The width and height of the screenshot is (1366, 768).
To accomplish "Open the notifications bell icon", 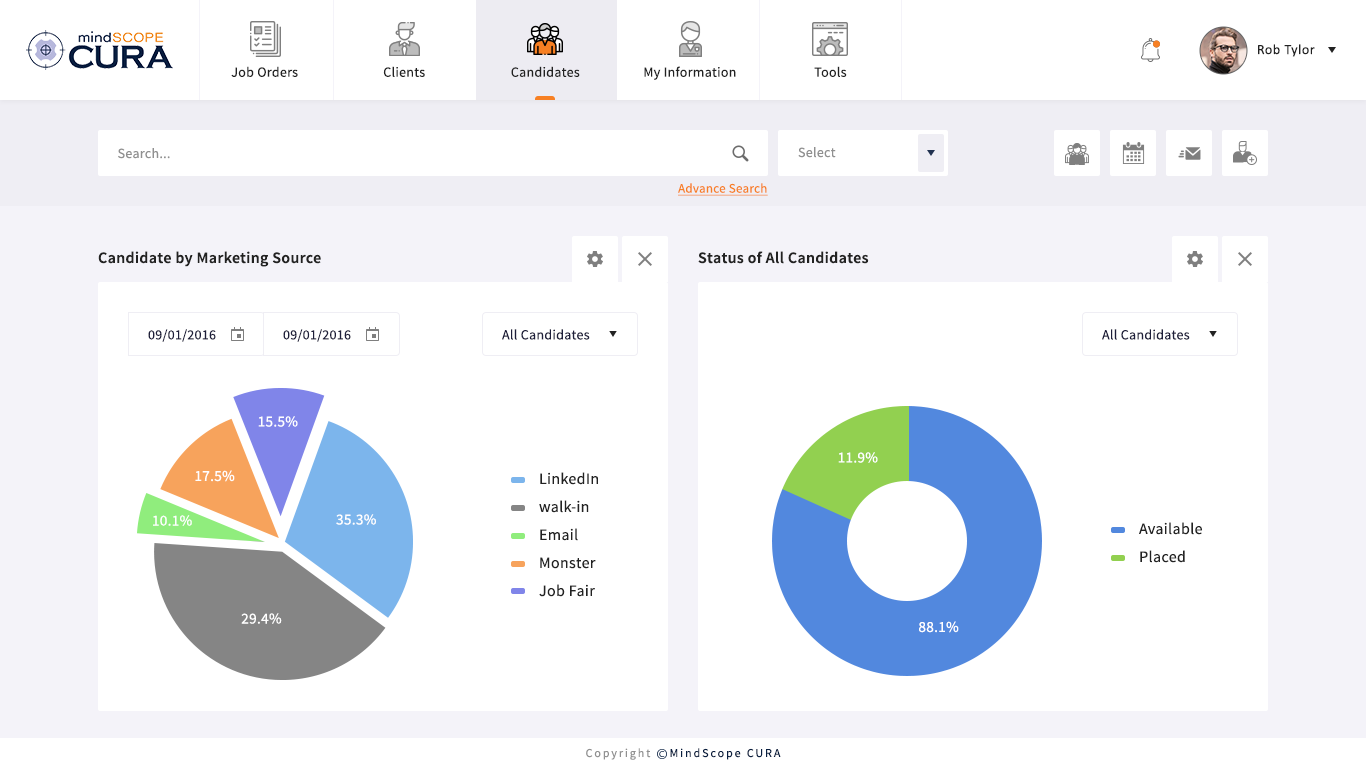I will pos(1150,50).
